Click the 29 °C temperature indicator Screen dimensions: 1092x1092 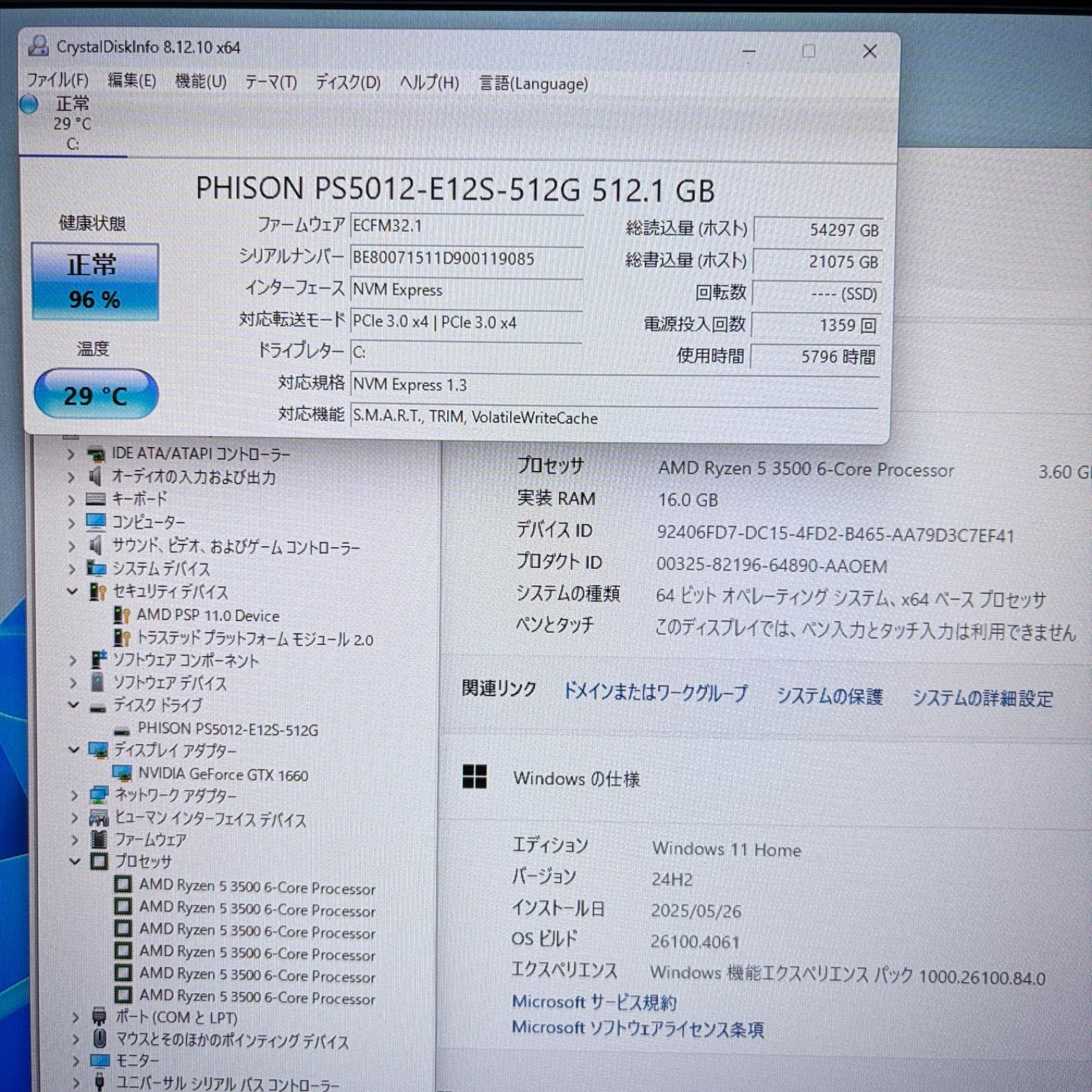click(96, 394)
